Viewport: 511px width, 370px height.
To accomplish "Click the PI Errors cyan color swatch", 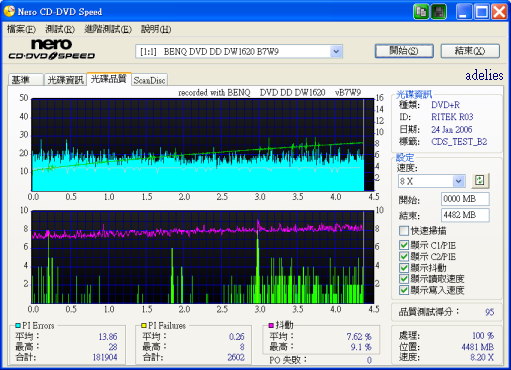I will click(x=18, y=325).
